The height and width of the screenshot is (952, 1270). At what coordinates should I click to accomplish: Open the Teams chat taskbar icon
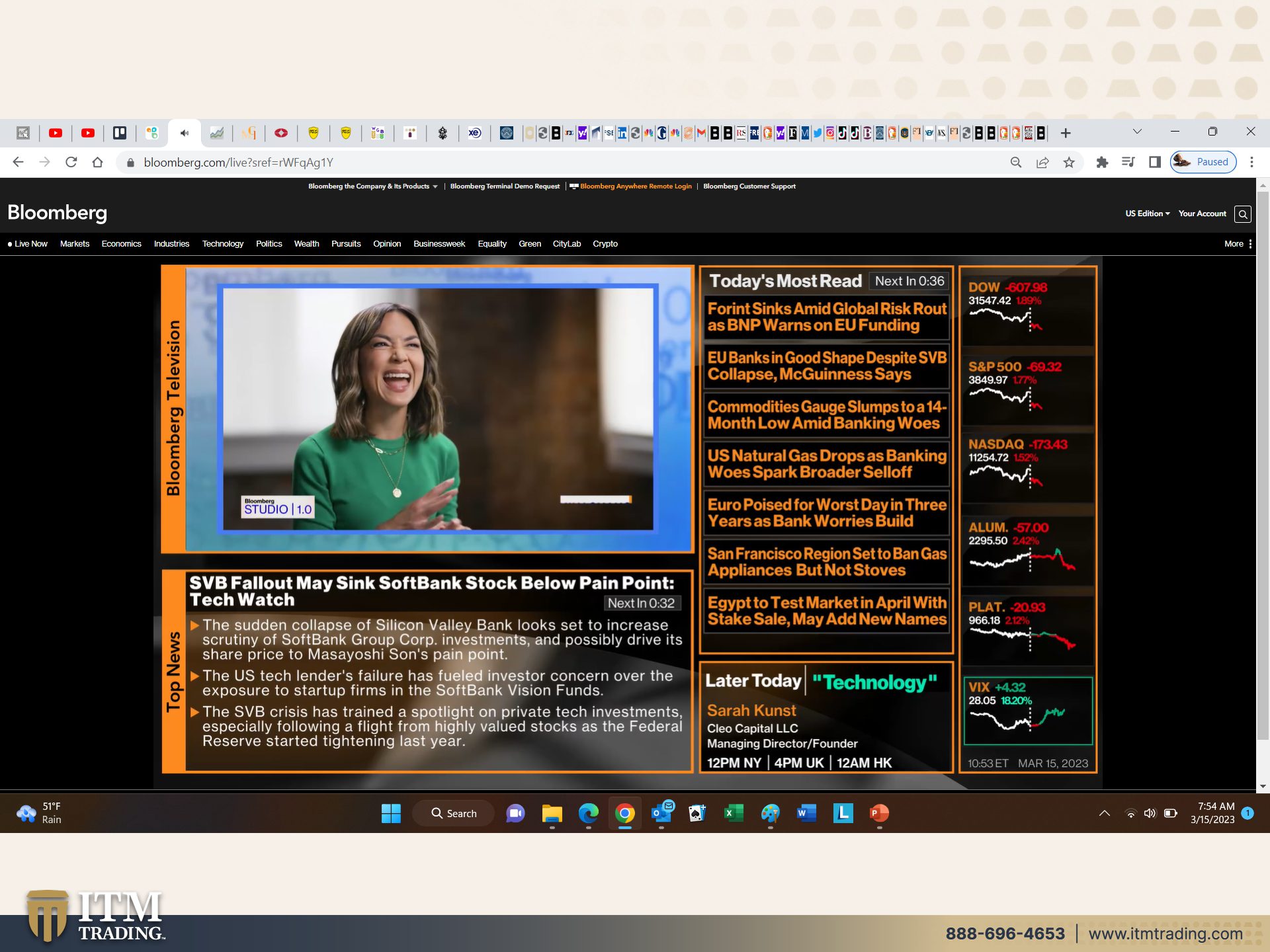pos(515,813)
